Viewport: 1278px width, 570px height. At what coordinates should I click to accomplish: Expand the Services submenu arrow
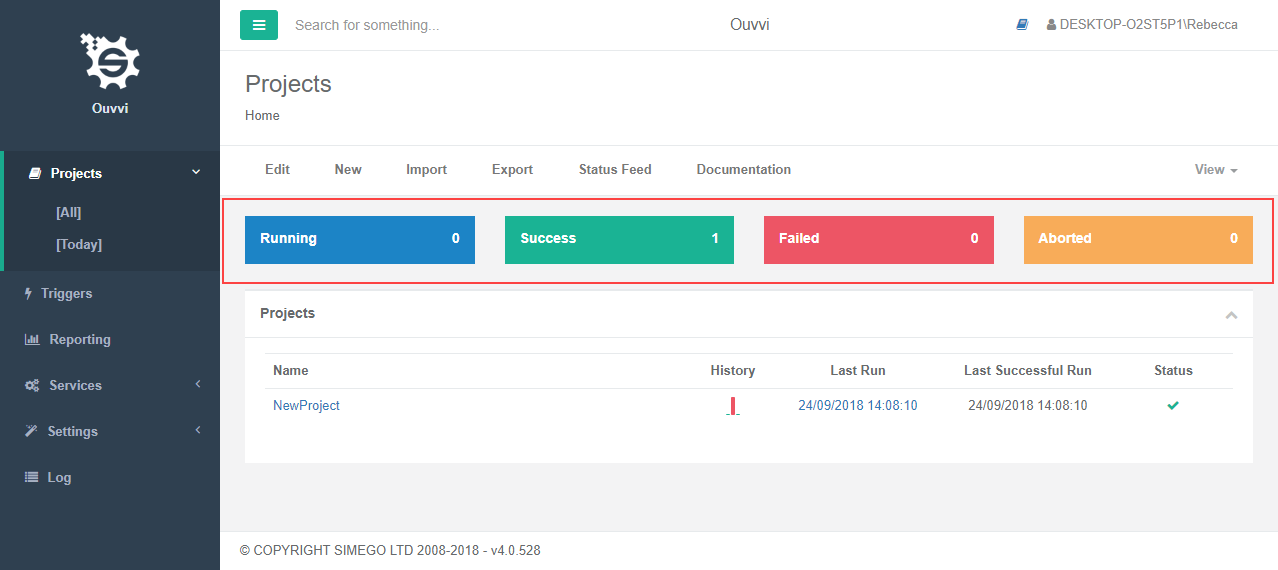[198, 384]
